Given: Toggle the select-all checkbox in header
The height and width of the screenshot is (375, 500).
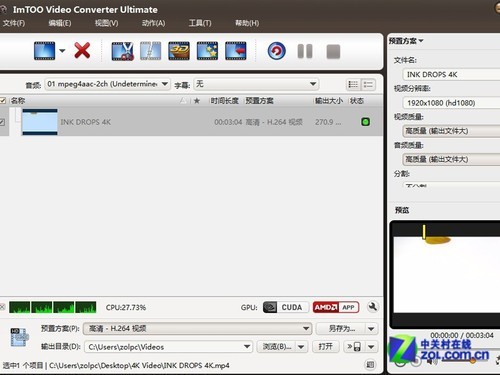Looking at the screenshot, I should tap(3, 100).
